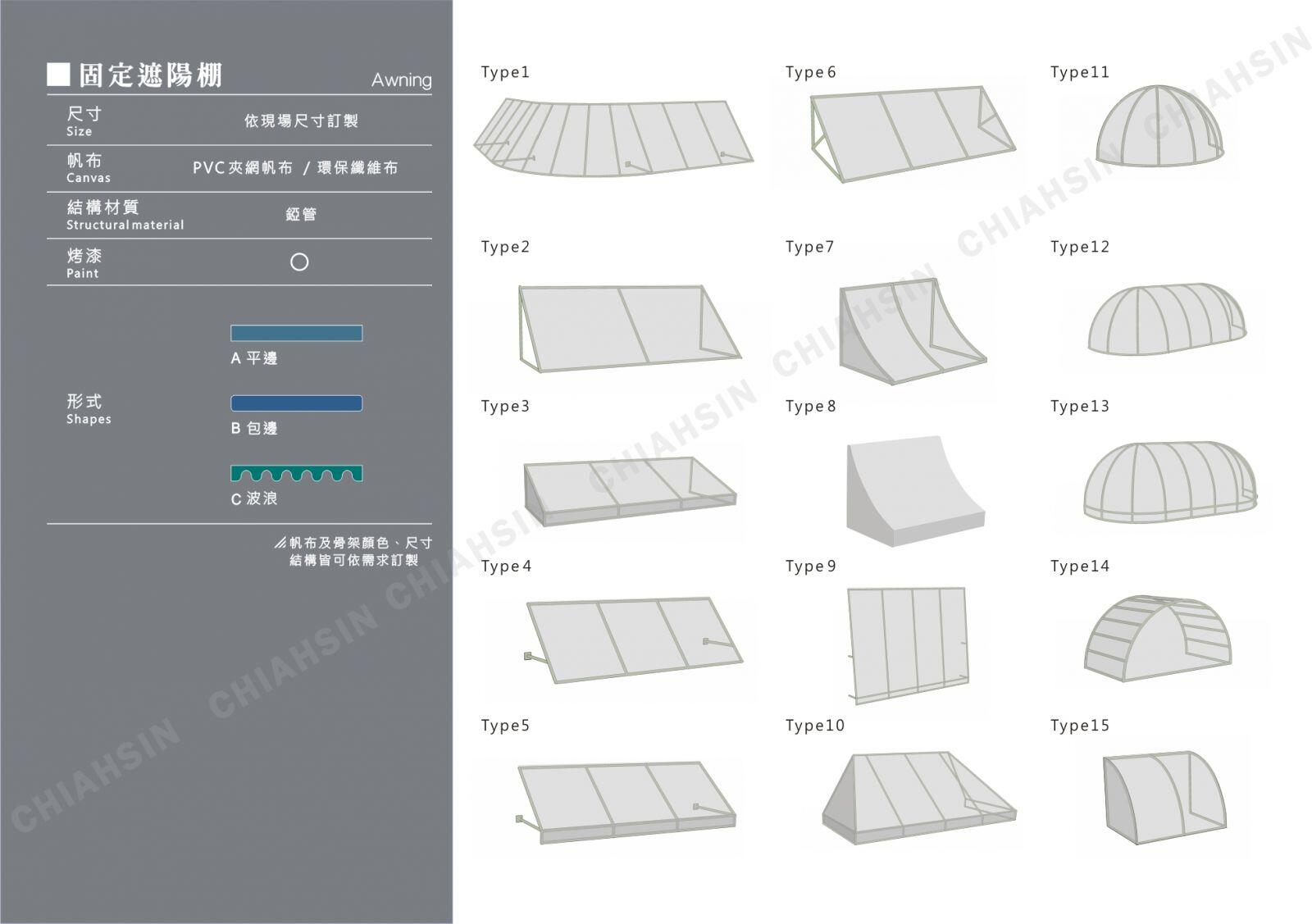The image size is (1312, 924).
Task: Click the 固定遮陽棚 heading title
Action: click(x=150, y=75)
